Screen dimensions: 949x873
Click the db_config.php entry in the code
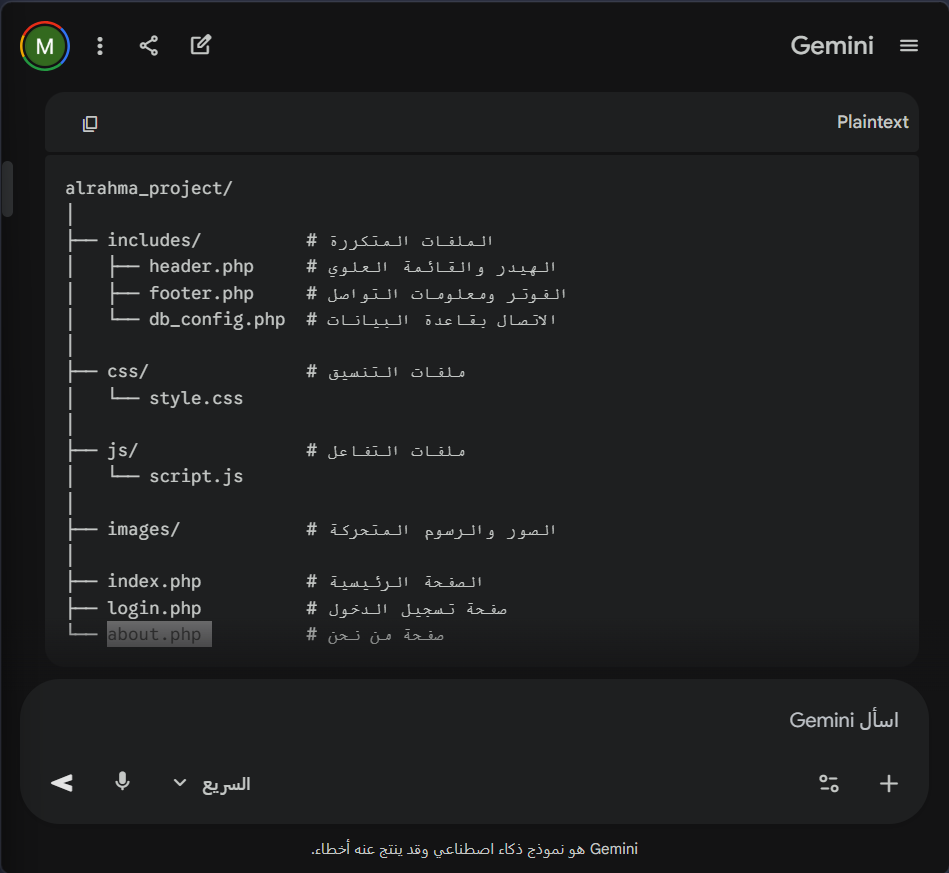217,320
